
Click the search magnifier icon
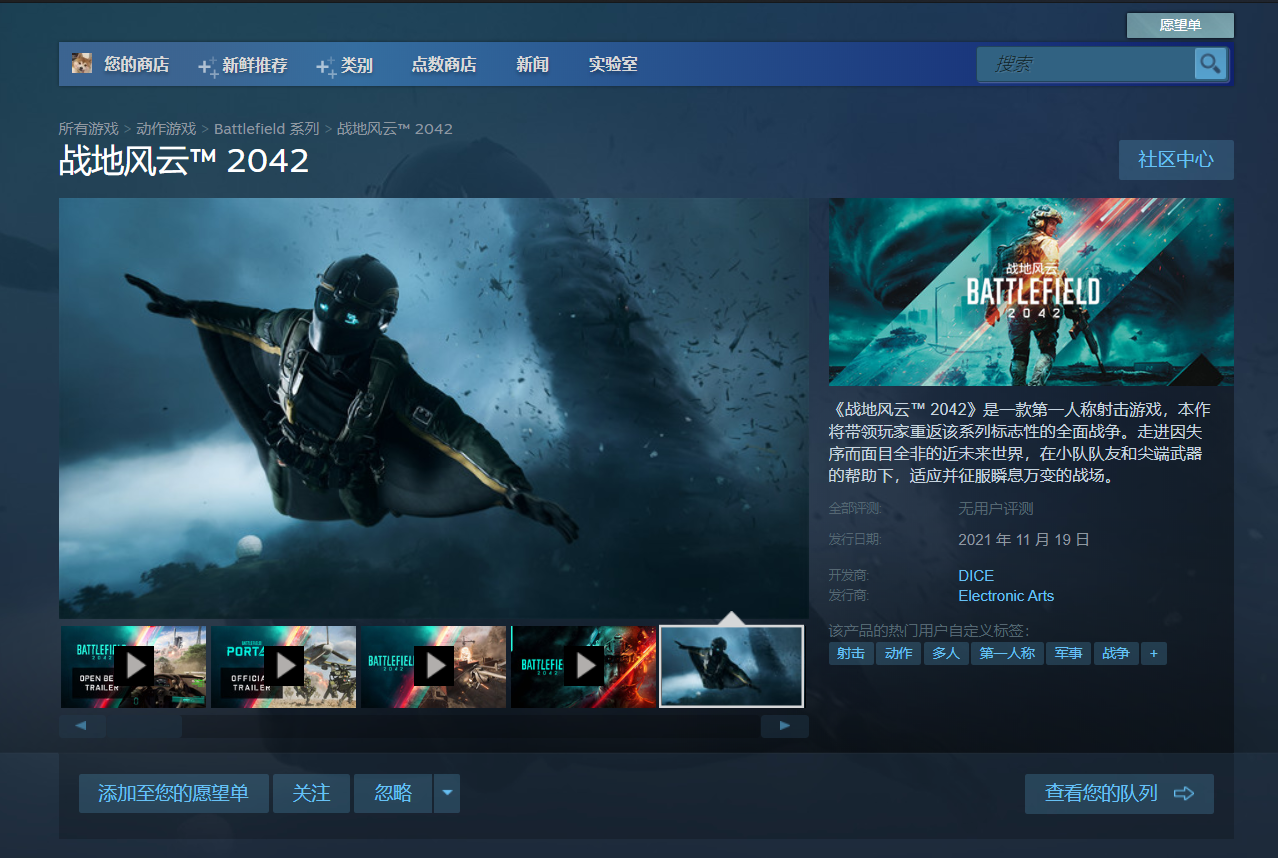[1210, 64]
